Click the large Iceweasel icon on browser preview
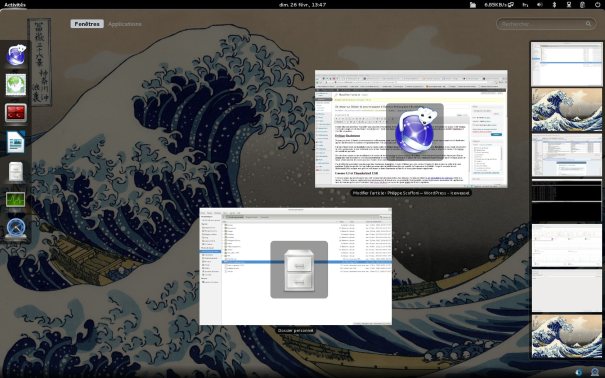 click(x=415, y=132)
